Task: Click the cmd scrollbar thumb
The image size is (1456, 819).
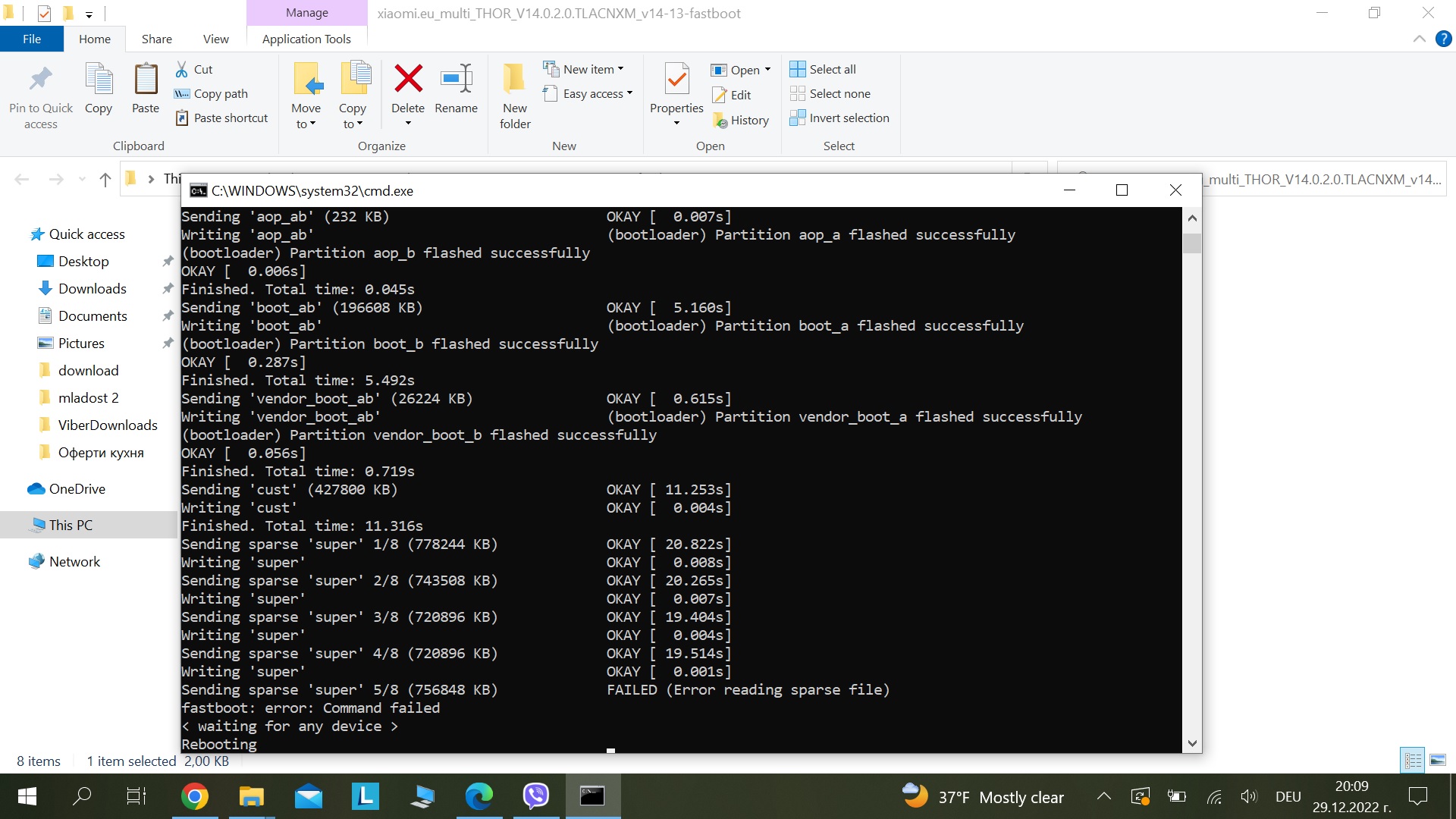Action: [x=1192, y=243]
